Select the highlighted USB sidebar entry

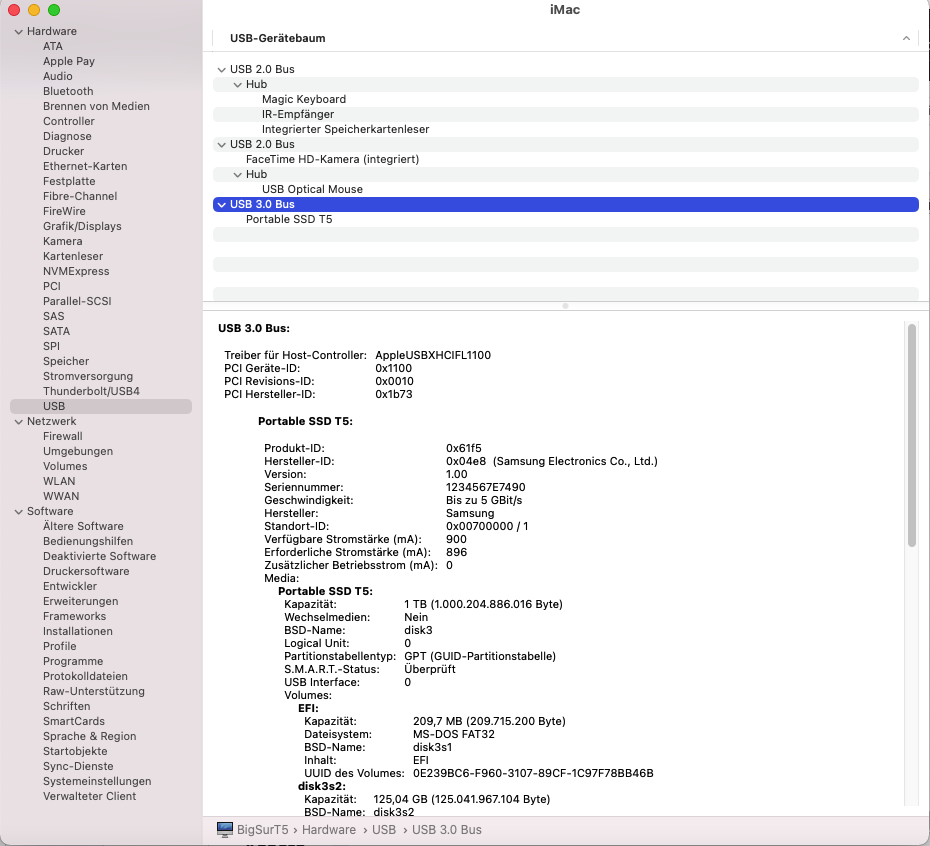[x=101, y=406]
